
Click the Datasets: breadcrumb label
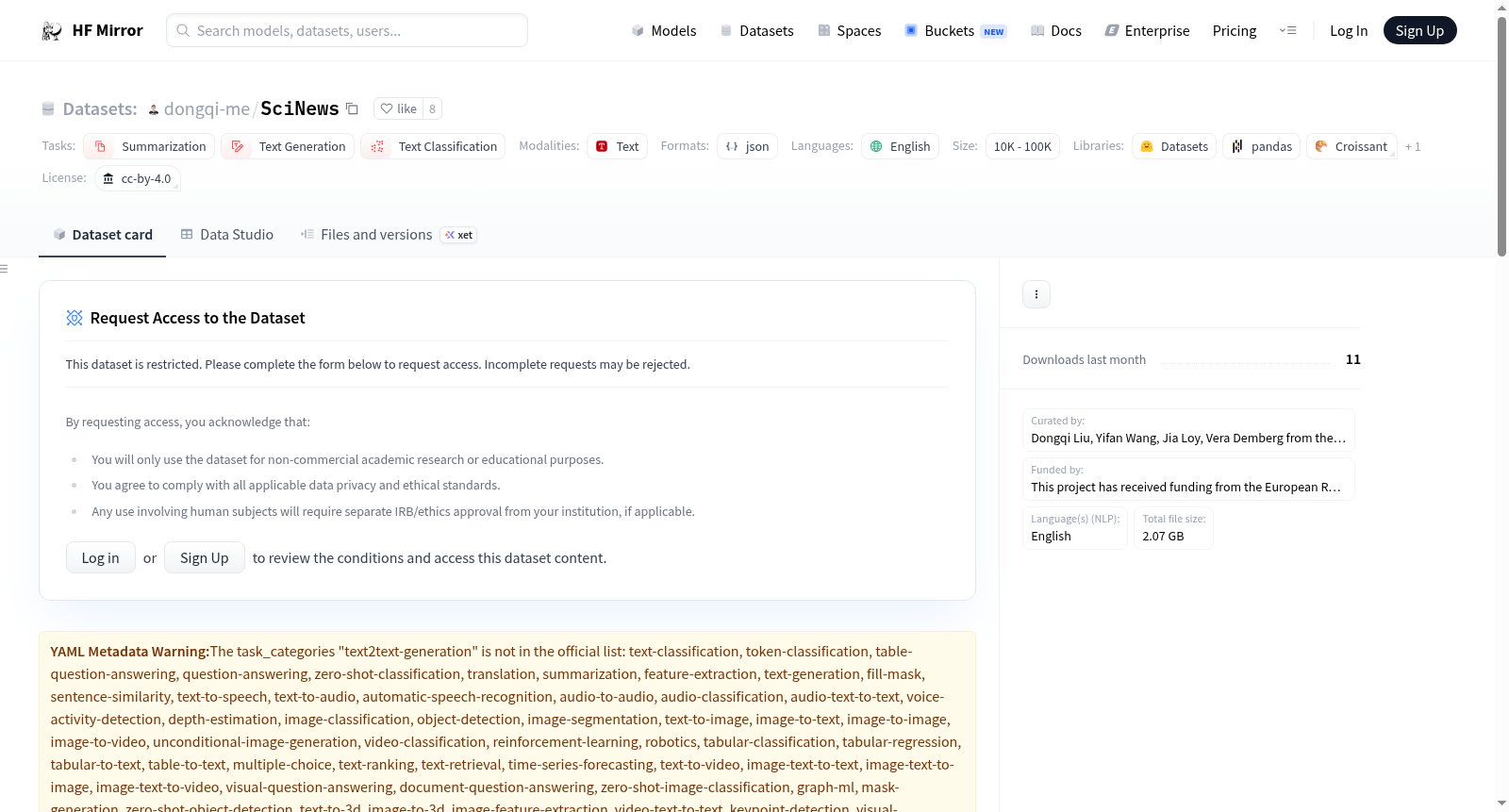coord(100,108)
